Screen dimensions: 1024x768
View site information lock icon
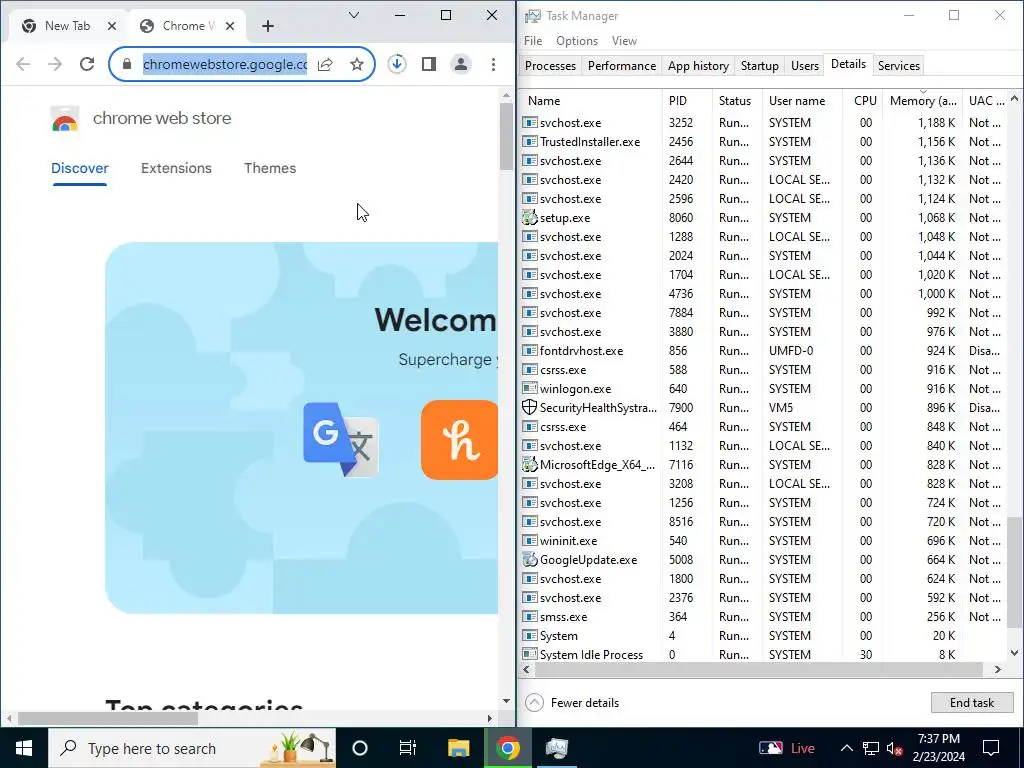click(x=127, y=64)
